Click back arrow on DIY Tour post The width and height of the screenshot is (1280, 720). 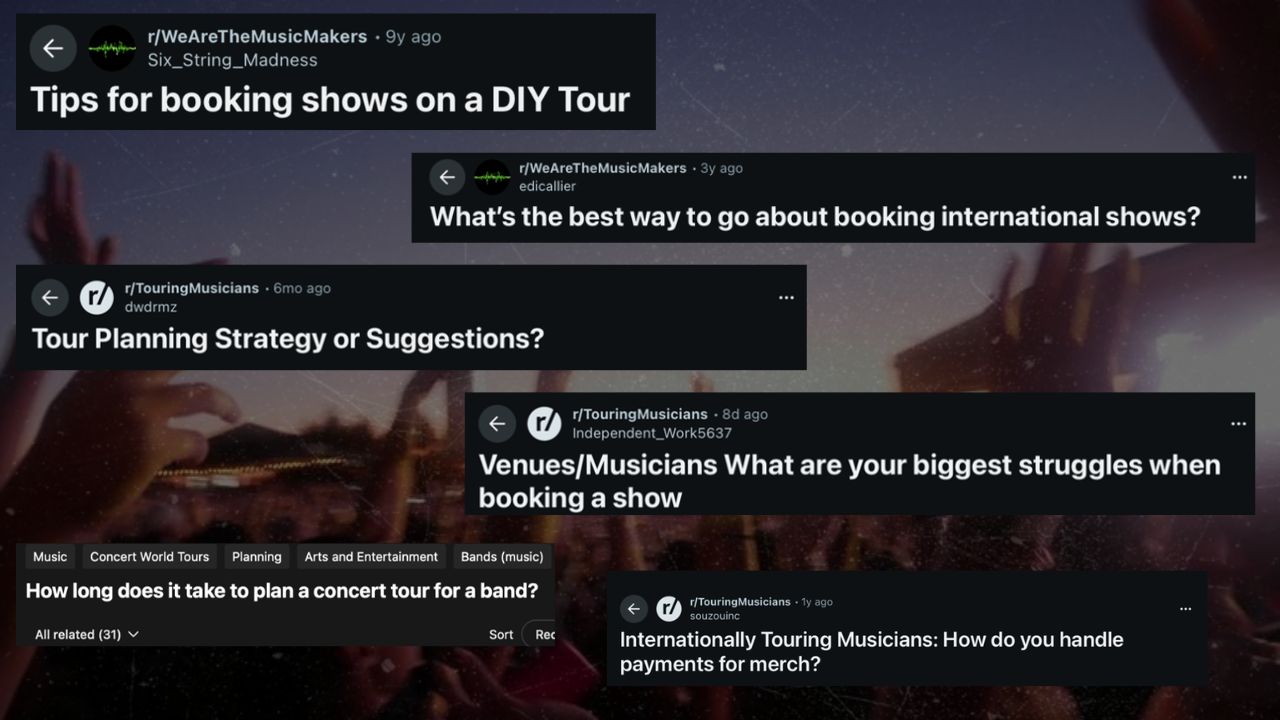pos(53,48)
